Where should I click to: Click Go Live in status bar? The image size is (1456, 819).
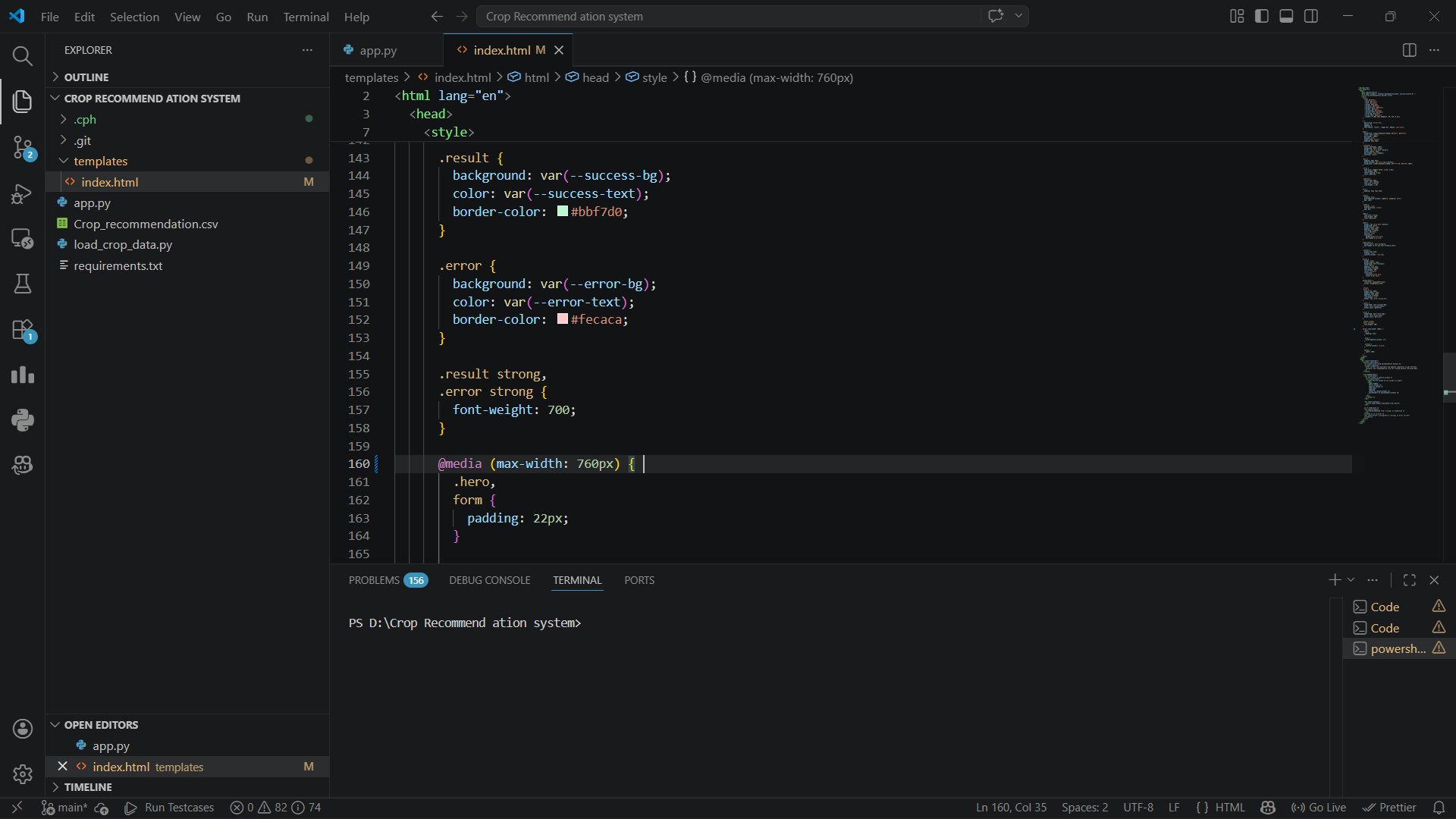point(1319,808)
